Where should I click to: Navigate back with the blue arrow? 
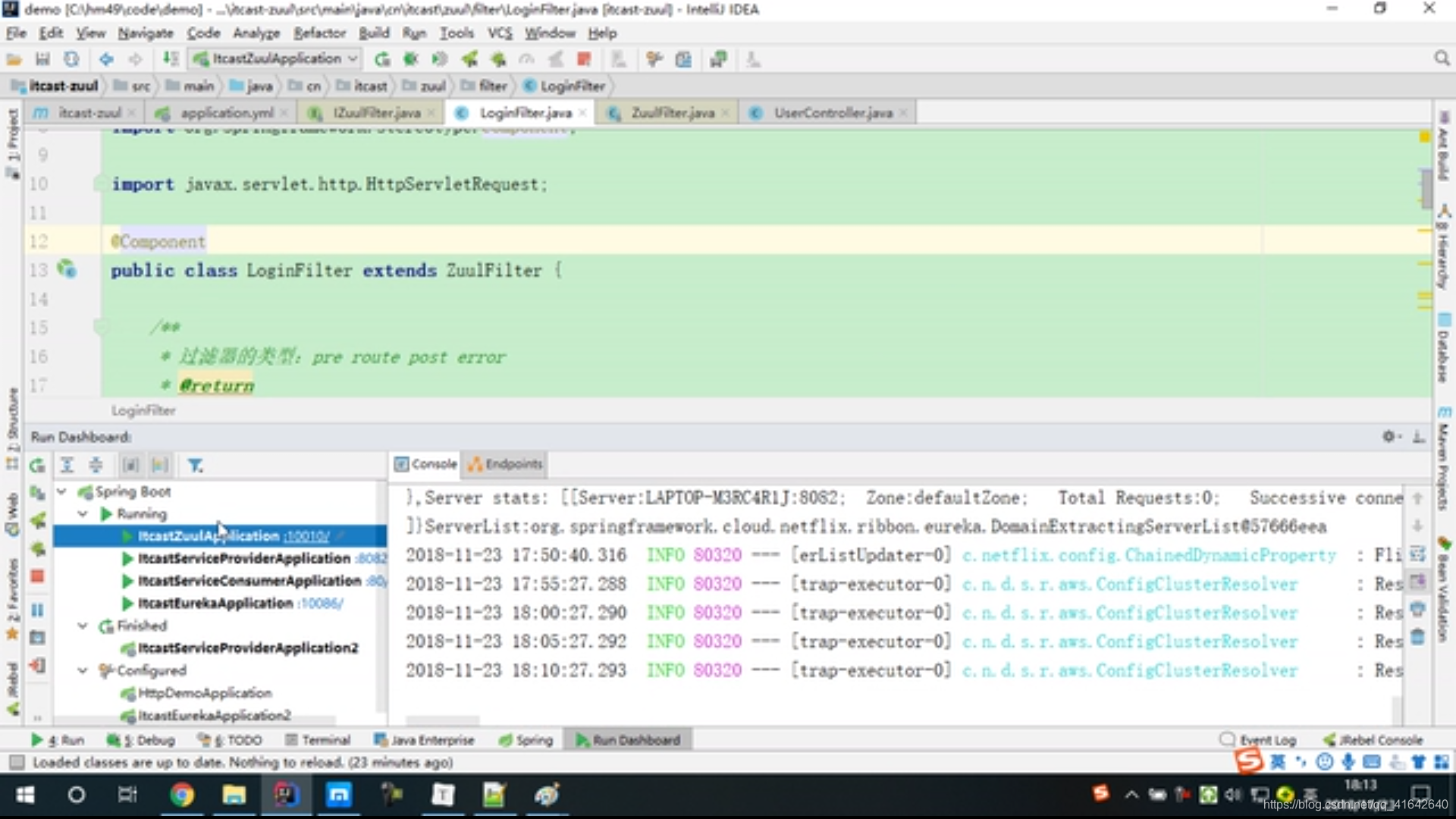(x=106, y=59)
